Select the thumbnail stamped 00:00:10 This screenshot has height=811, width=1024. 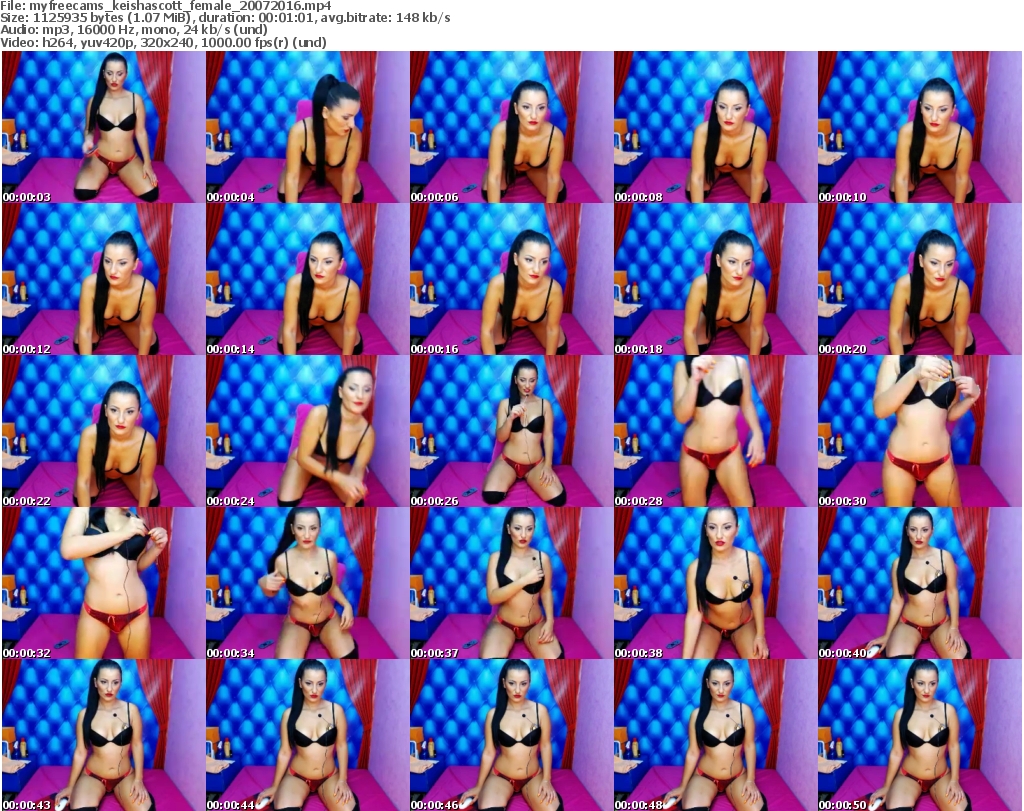click(920, 127)
